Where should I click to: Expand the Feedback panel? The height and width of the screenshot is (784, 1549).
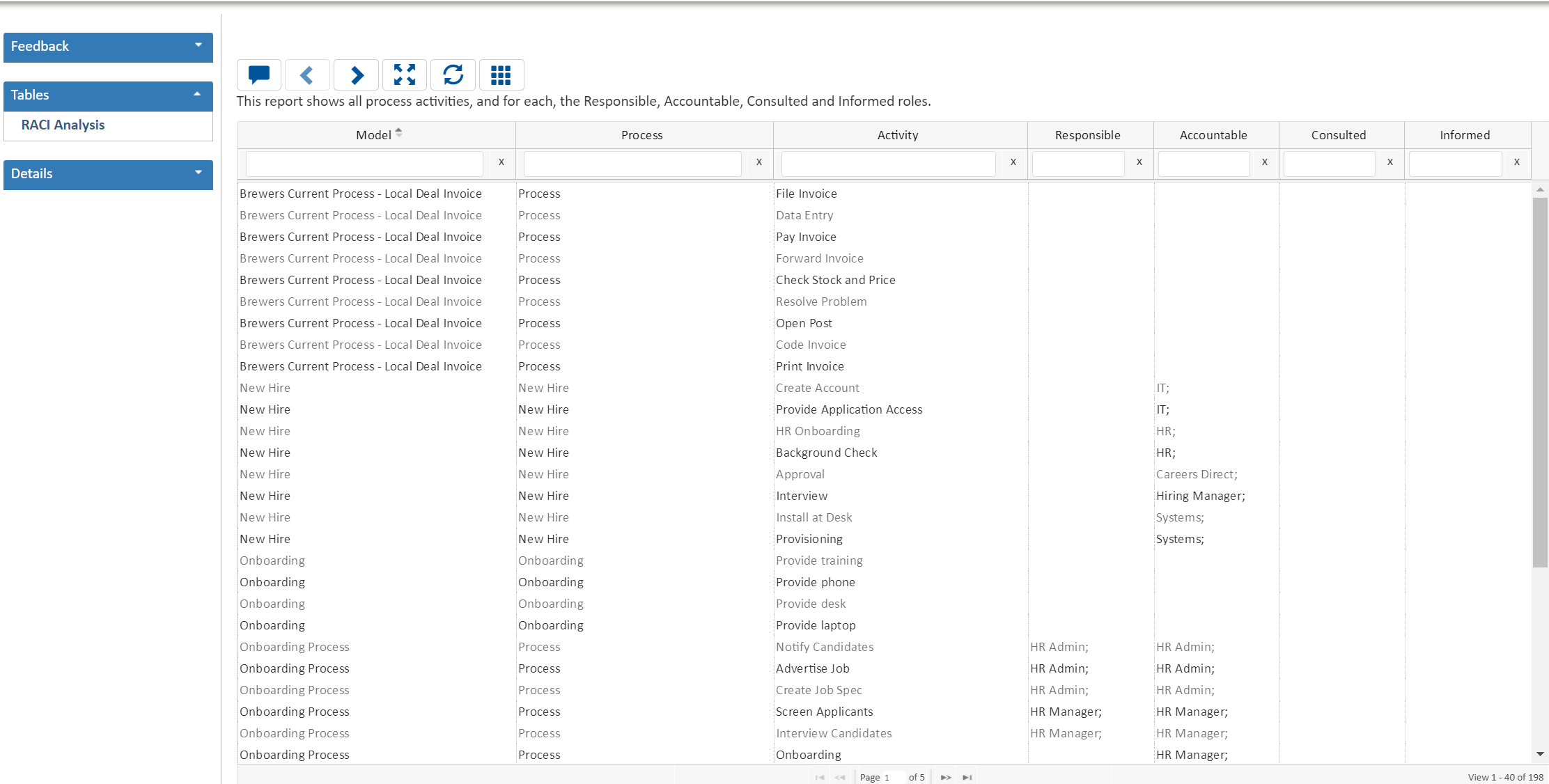click(108, 47)
